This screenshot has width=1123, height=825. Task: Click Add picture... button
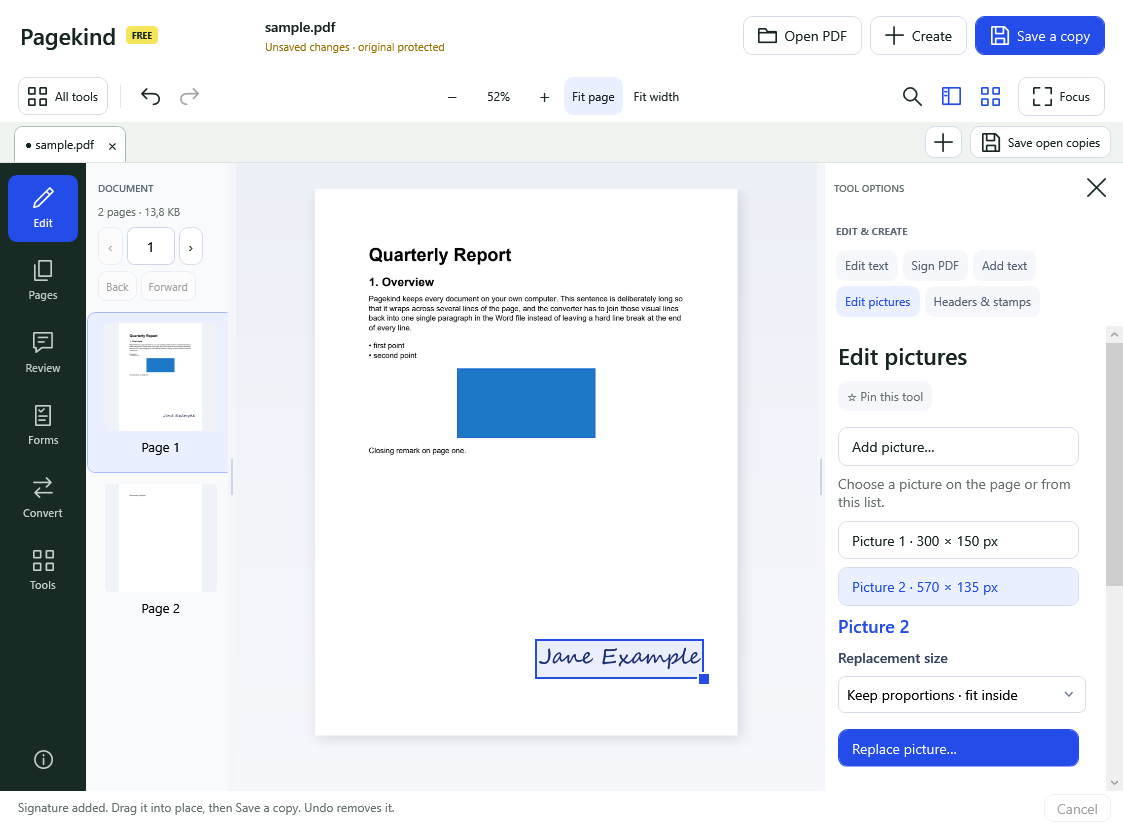958,447
